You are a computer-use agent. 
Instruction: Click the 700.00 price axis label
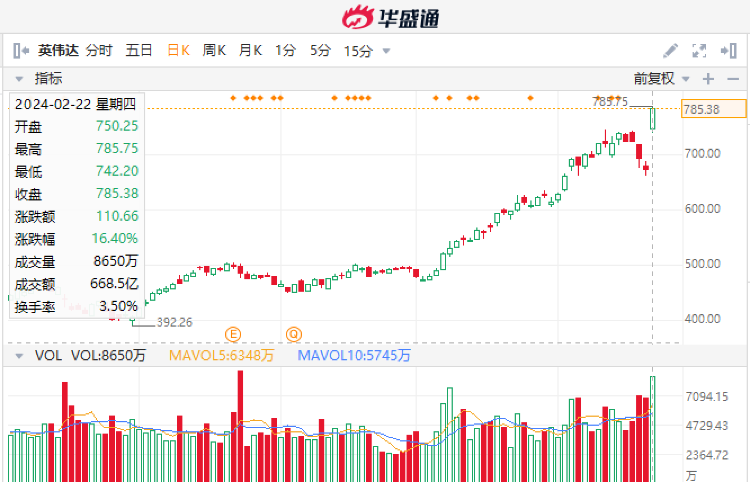click(x=703, y=153)
